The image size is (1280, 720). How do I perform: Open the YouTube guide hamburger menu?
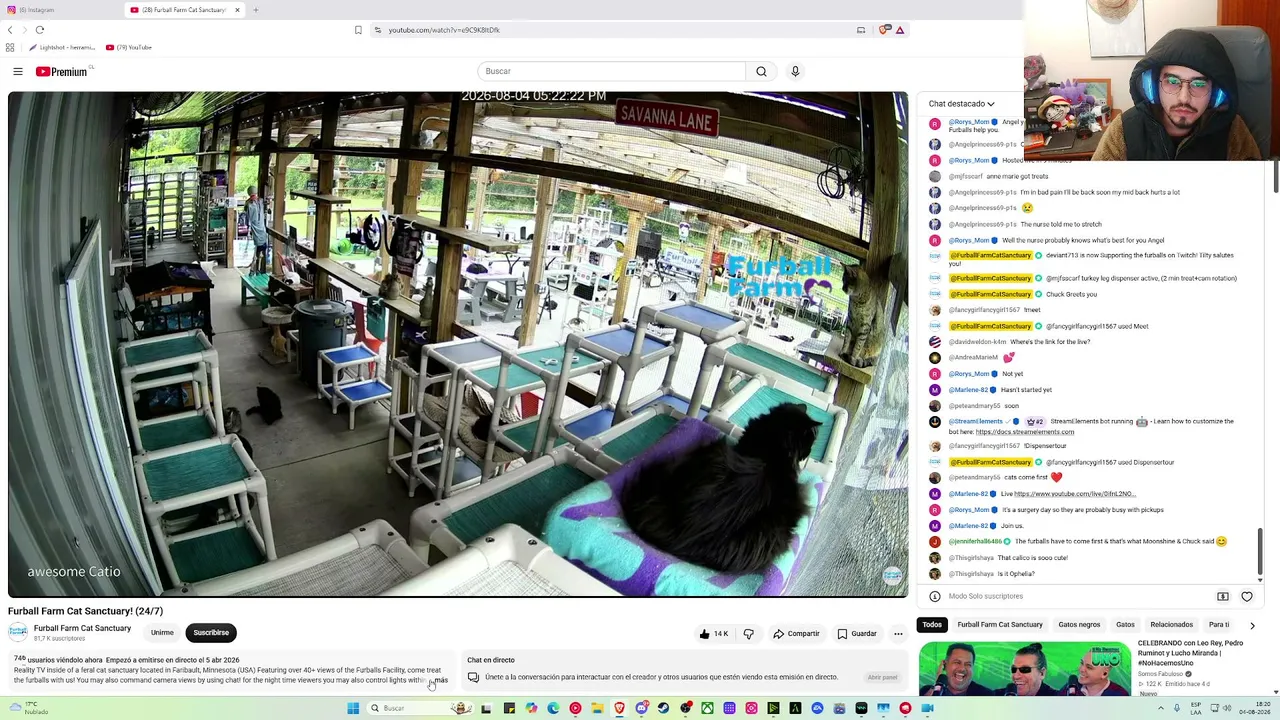[x=18, y=71]
